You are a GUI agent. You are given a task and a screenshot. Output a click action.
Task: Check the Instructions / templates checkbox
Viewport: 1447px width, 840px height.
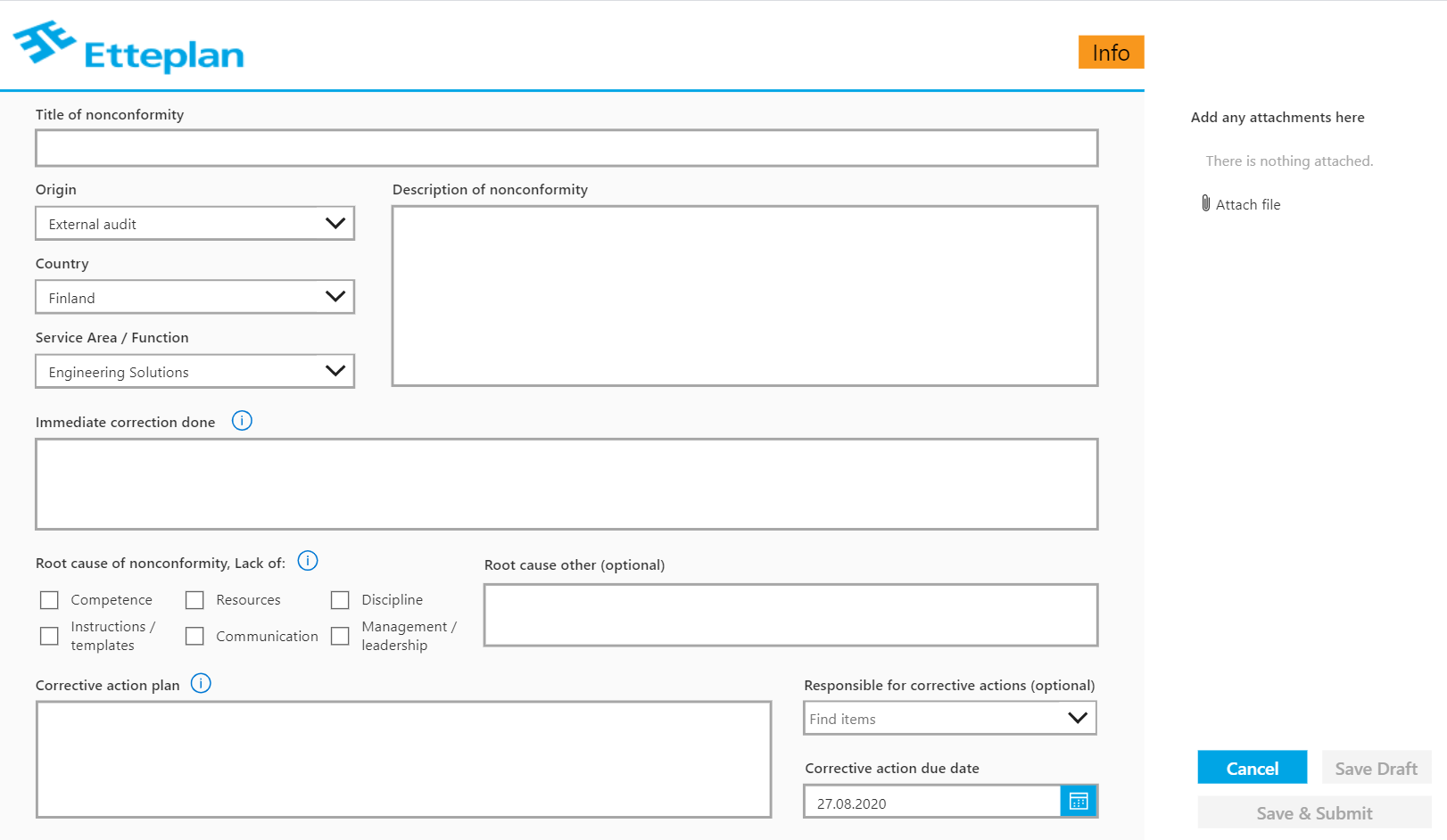coord(49,635)
